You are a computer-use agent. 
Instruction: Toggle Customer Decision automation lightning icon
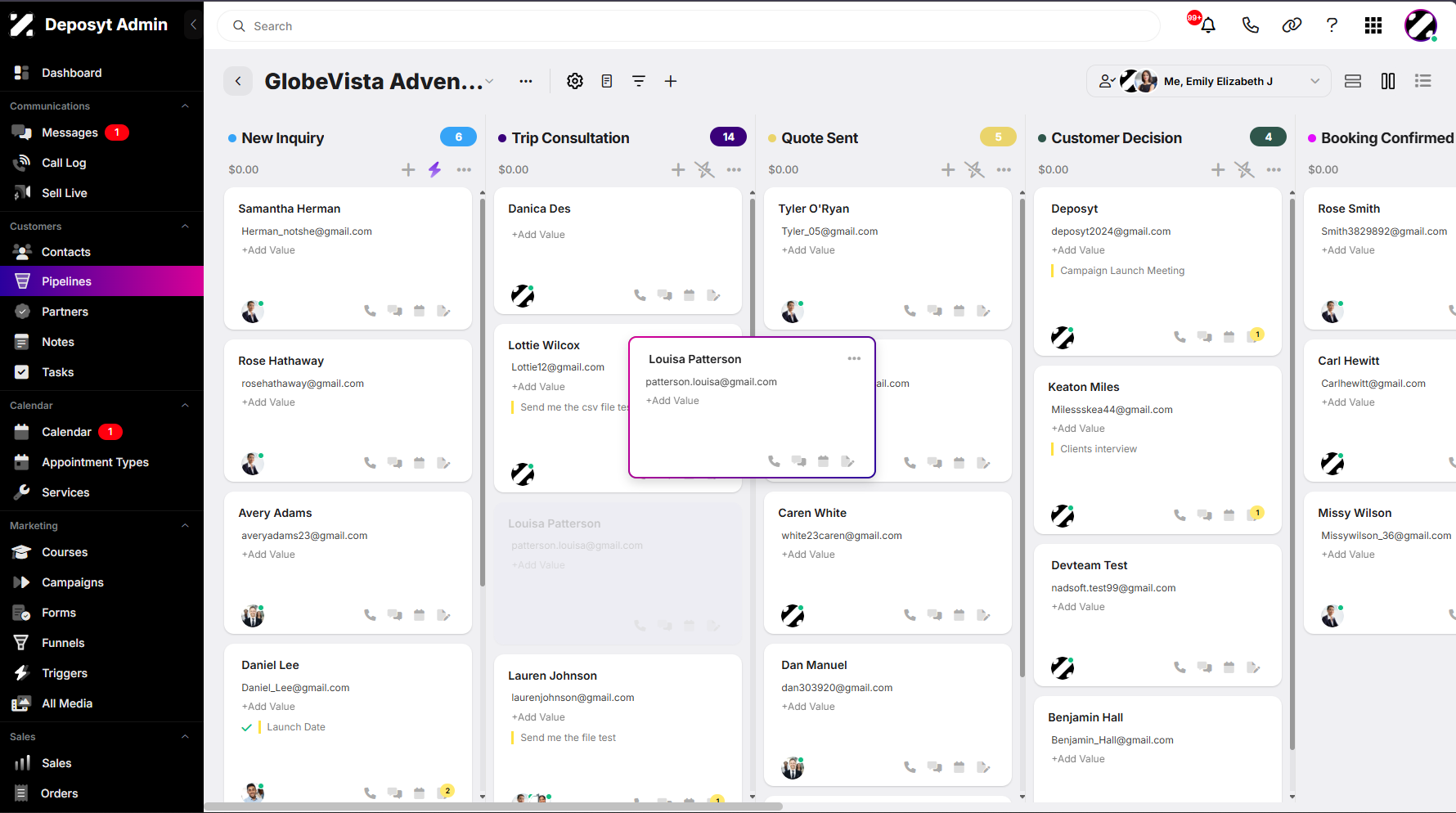pyautogui.click(x=1244, y=169)
